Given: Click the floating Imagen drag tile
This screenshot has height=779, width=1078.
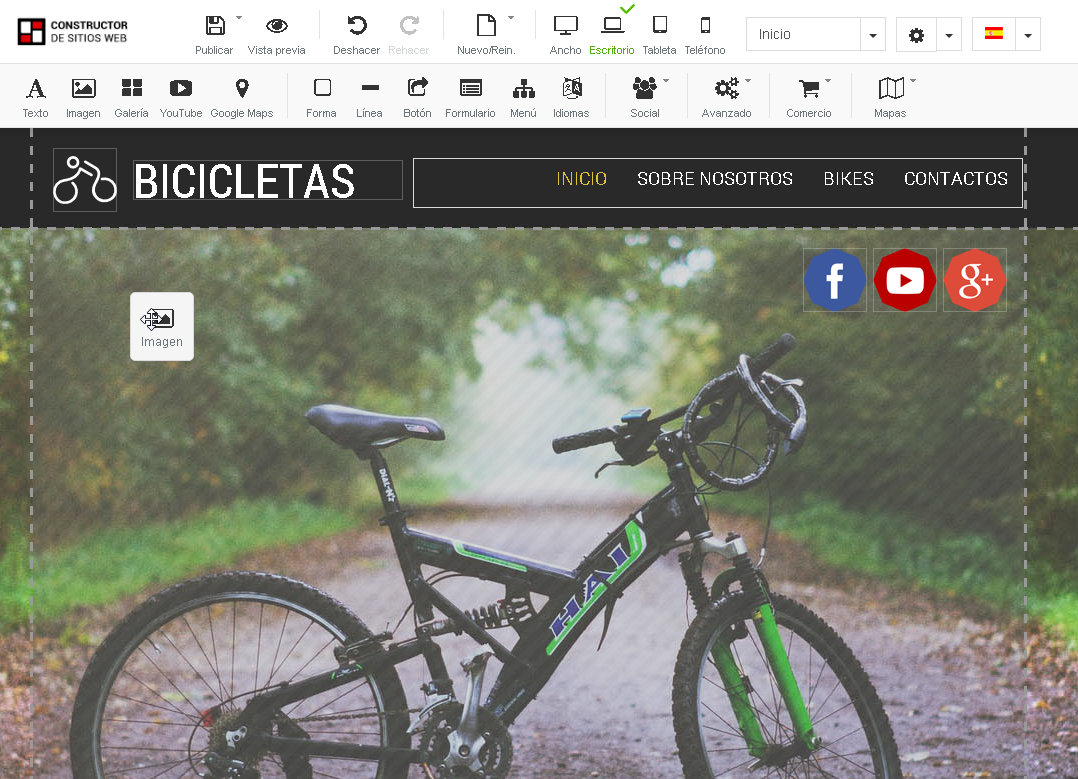Looking at the screenshot, I should tap(162, 327).
